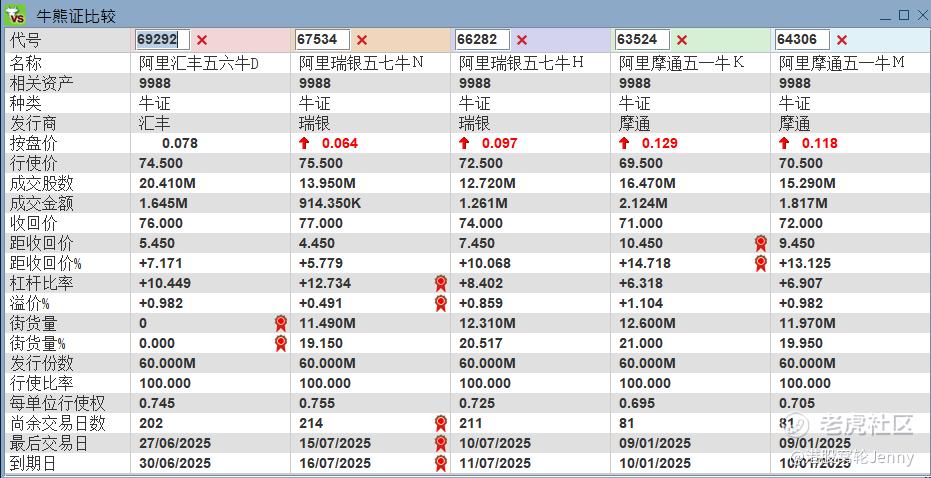
Task: Click the award ribbon next to 214 days
Action: pyautogui.click(x=441, y=423)
